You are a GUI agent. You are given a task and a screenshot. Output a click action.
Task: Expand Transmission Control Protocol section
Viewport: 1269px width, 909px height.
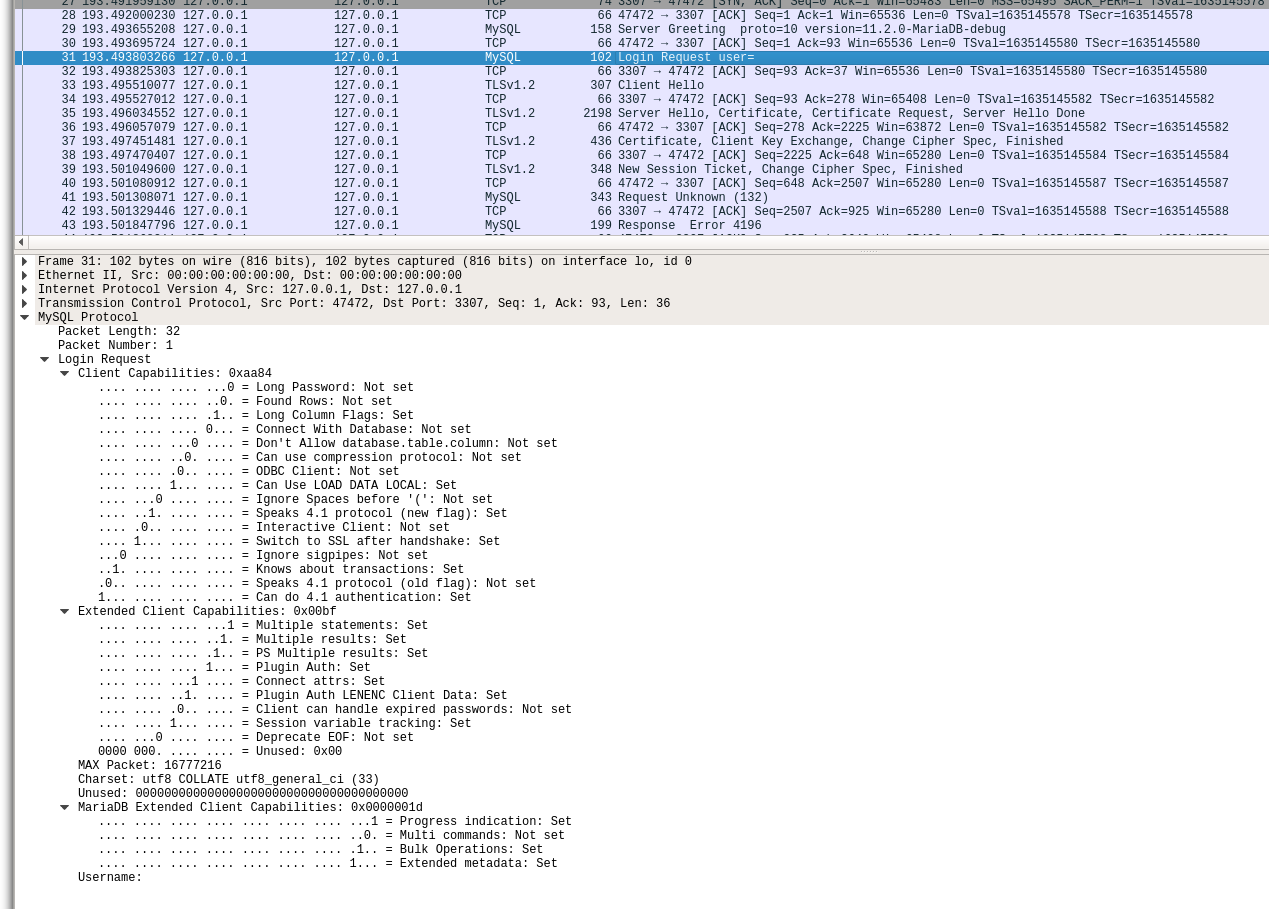click(x=24, y=304)
